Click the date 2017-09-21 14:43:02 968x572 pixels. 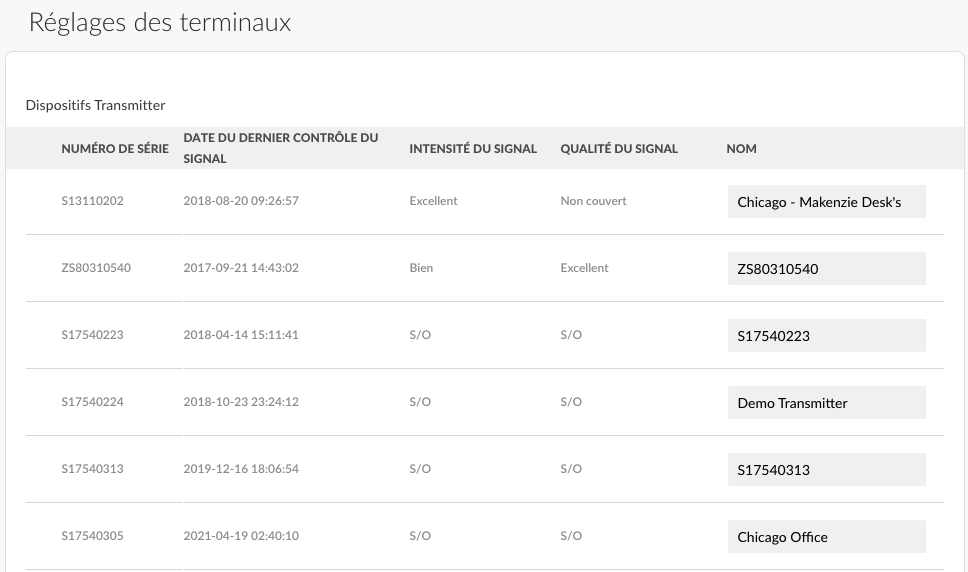coord(241,268)
